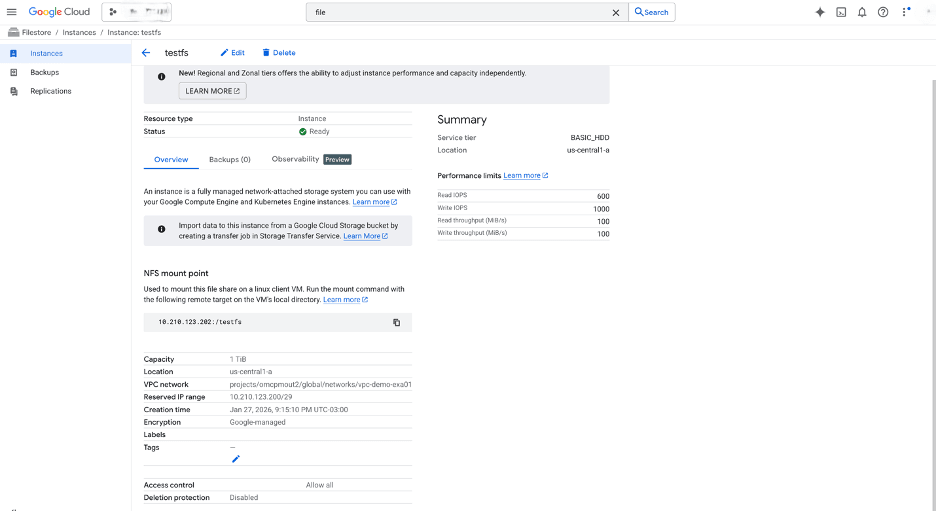Click LEARN MORE button in the banner
Viewport: 936px width, 512px height.
[x=213, y=91]
